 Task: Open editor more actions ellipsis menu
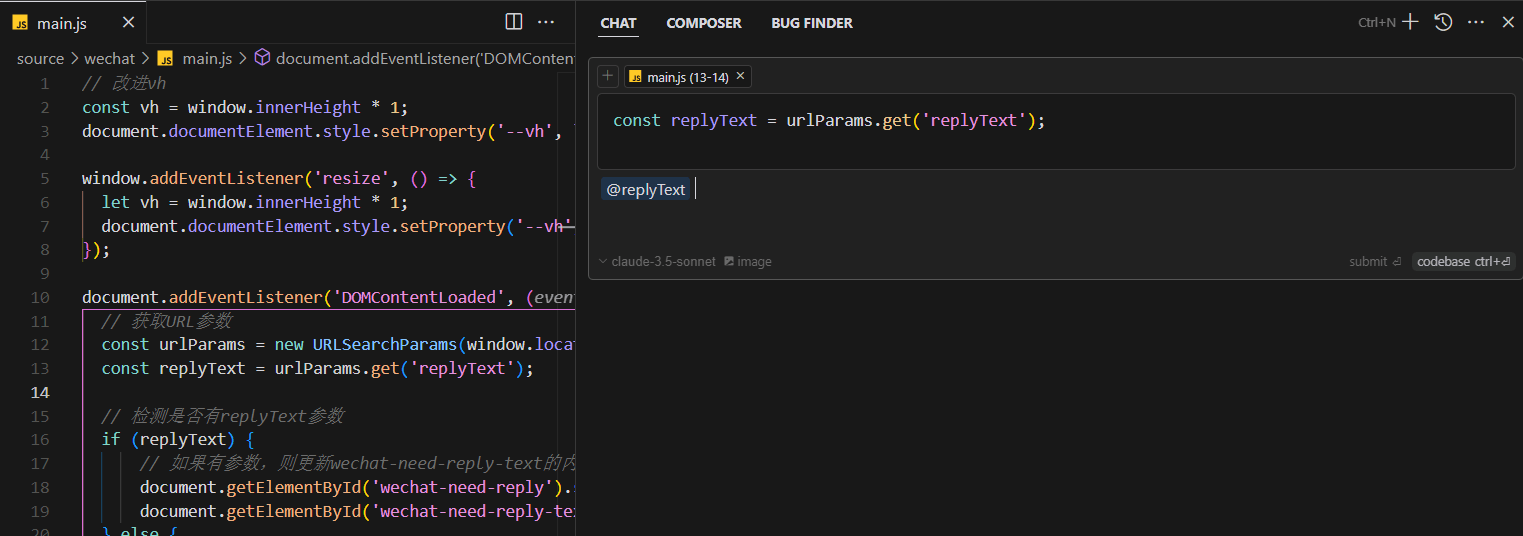546,22
